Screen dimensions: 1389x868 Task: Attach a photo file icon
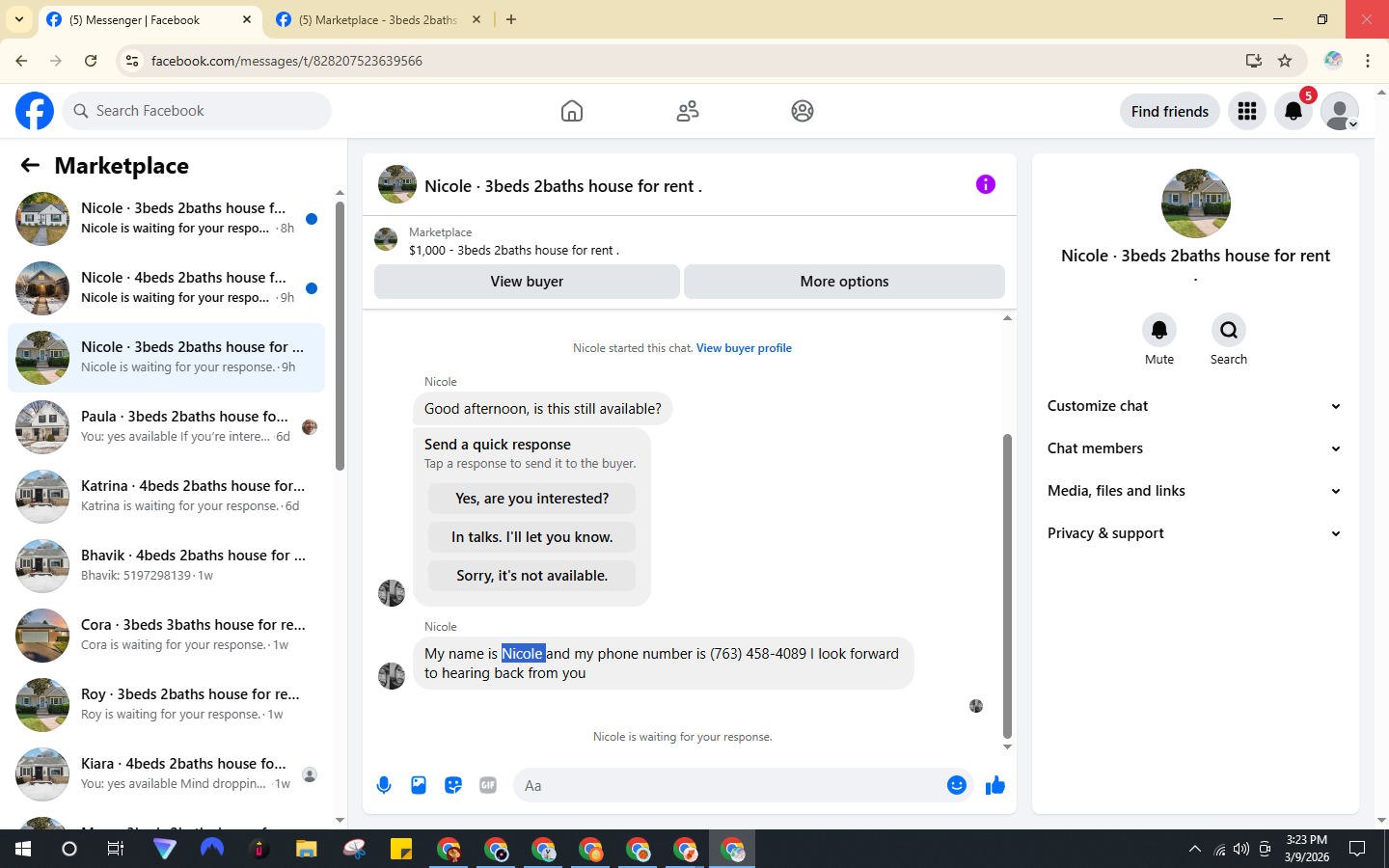(x=419, y=785)
